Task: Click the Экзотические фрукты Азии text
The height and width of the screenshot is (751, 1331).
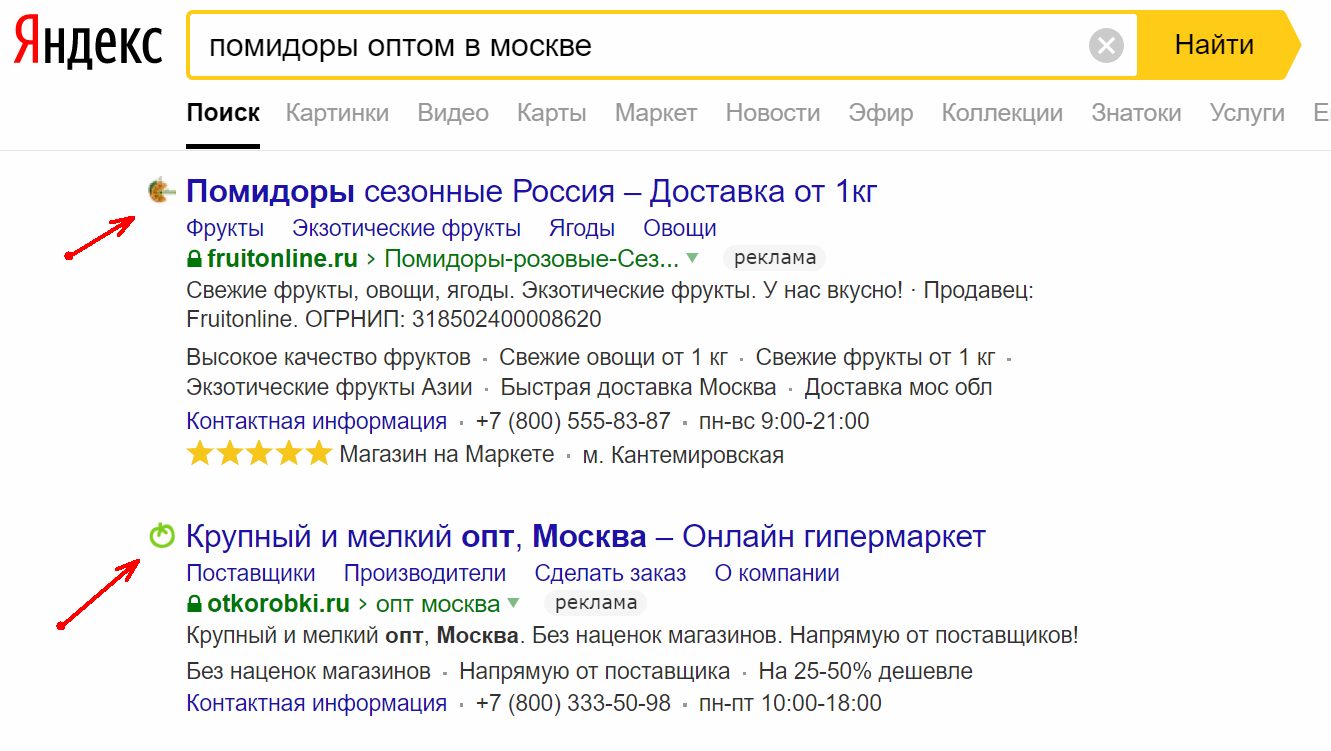Action: click(x=330, y=387)
